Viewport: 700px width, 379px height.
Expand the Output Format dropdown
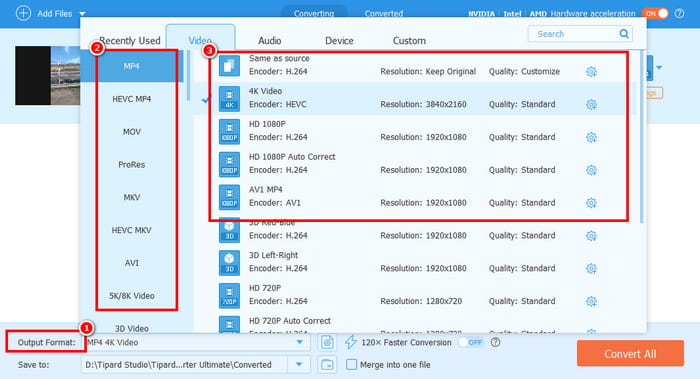click(300, 342)
